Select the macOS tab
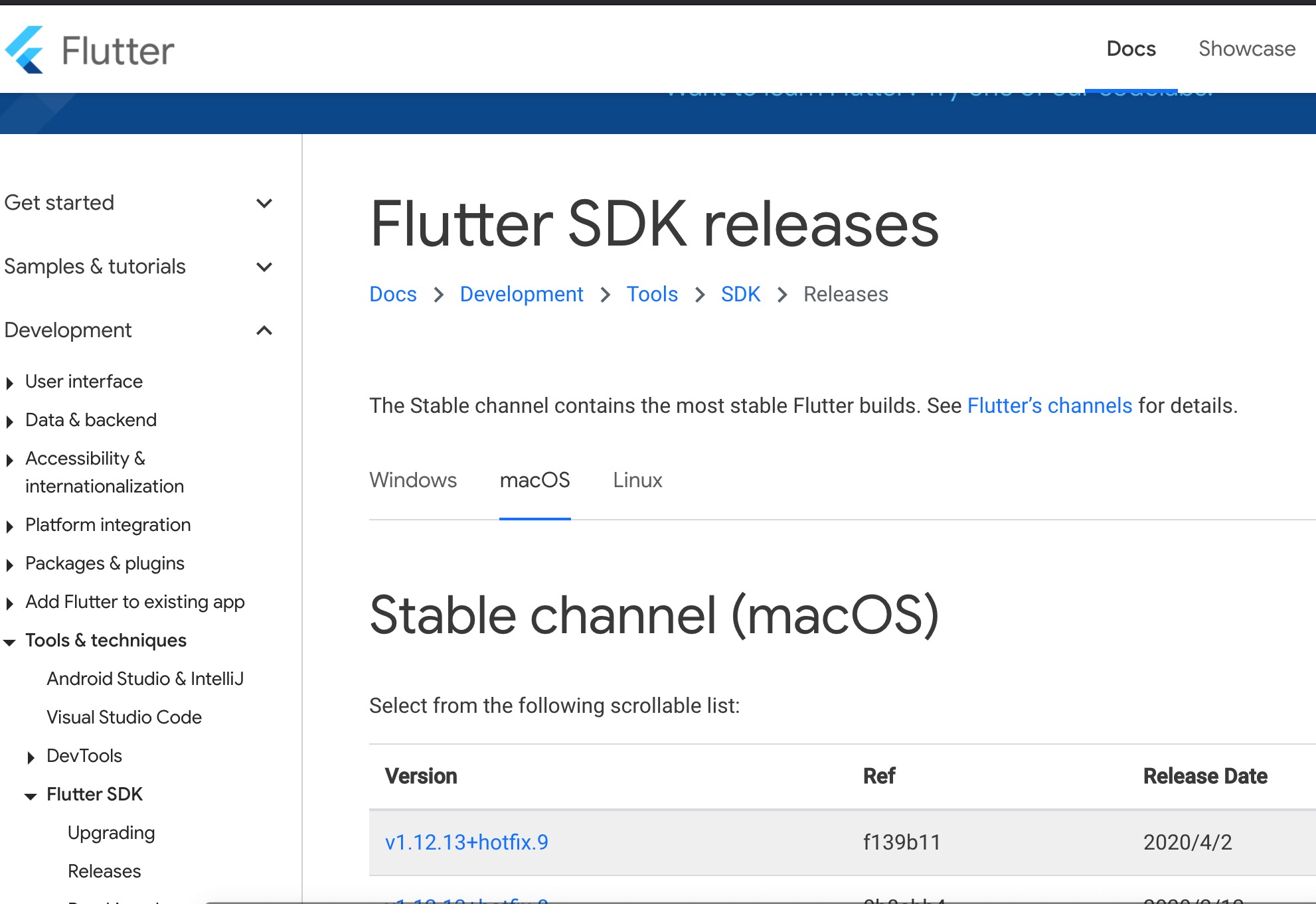 535,480
